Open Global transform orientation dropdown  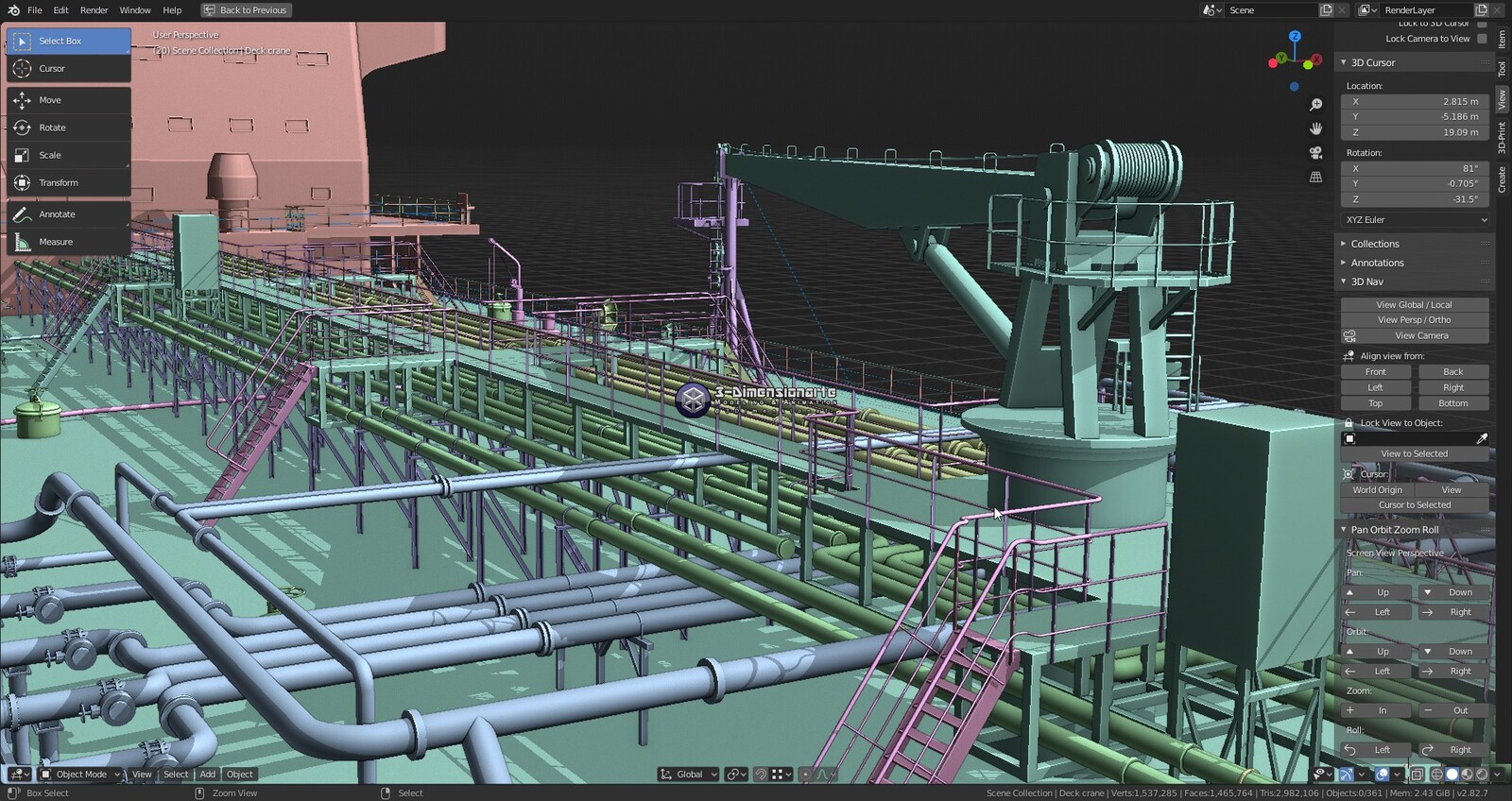pyautogui.click(x=689, y=774)
